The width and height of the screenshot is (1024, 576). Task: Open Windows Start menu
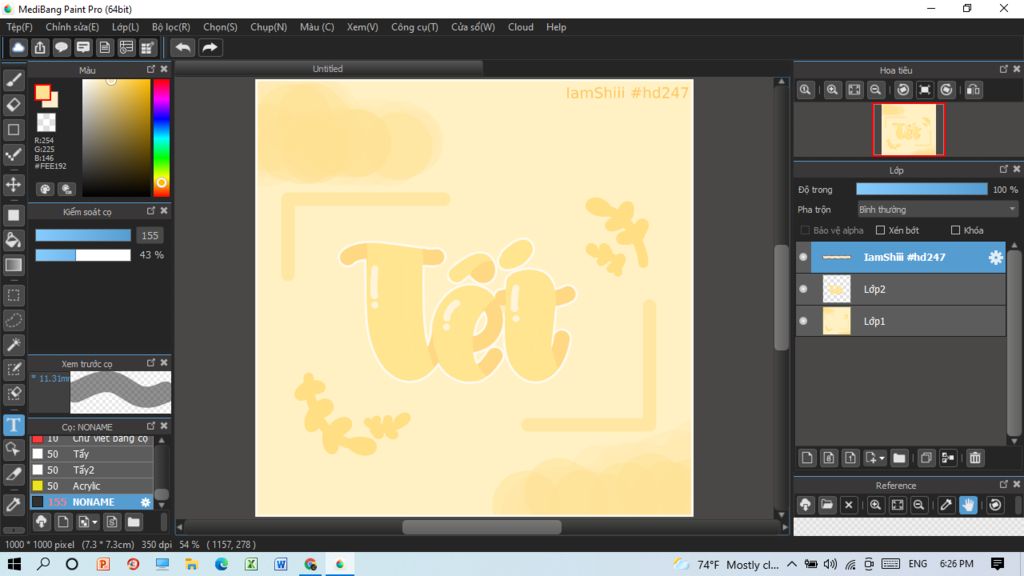coord(14,564)
